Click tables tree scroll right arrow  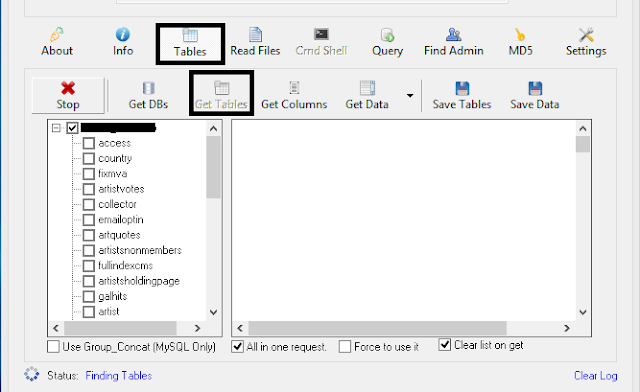tap(198, 328)
